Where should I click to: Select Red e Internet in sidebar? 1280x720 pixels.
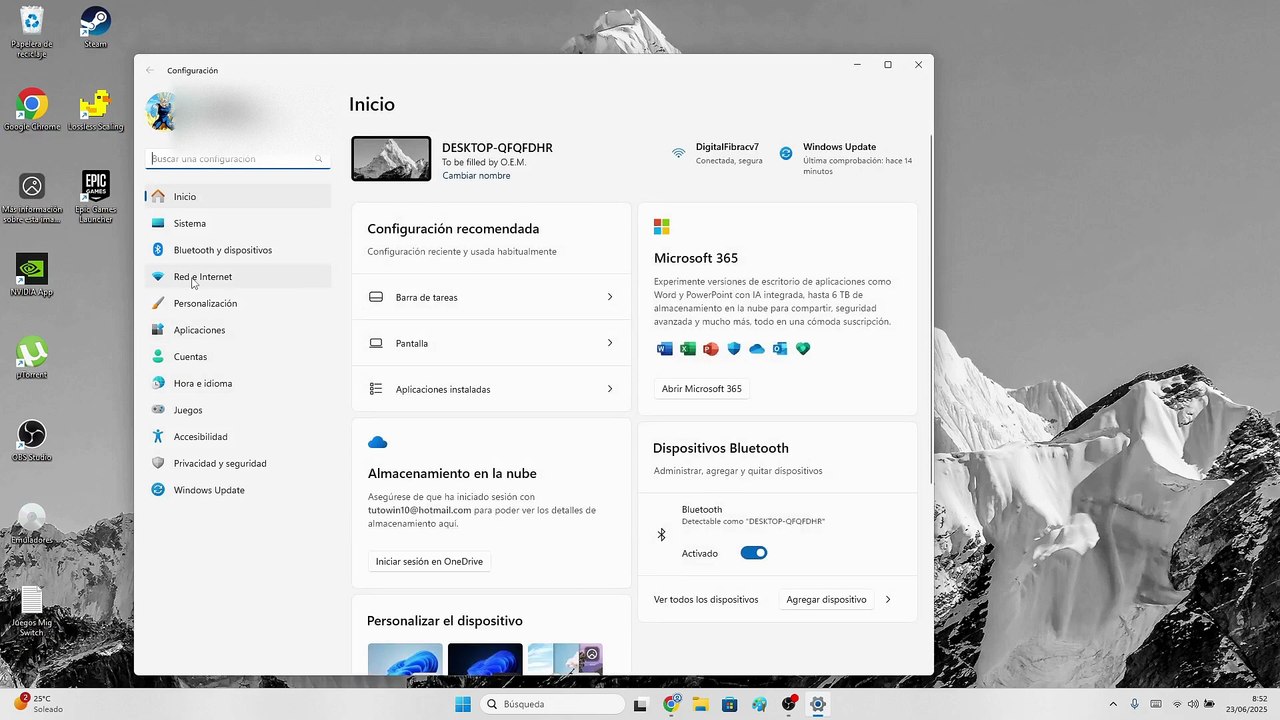point(238,277)
